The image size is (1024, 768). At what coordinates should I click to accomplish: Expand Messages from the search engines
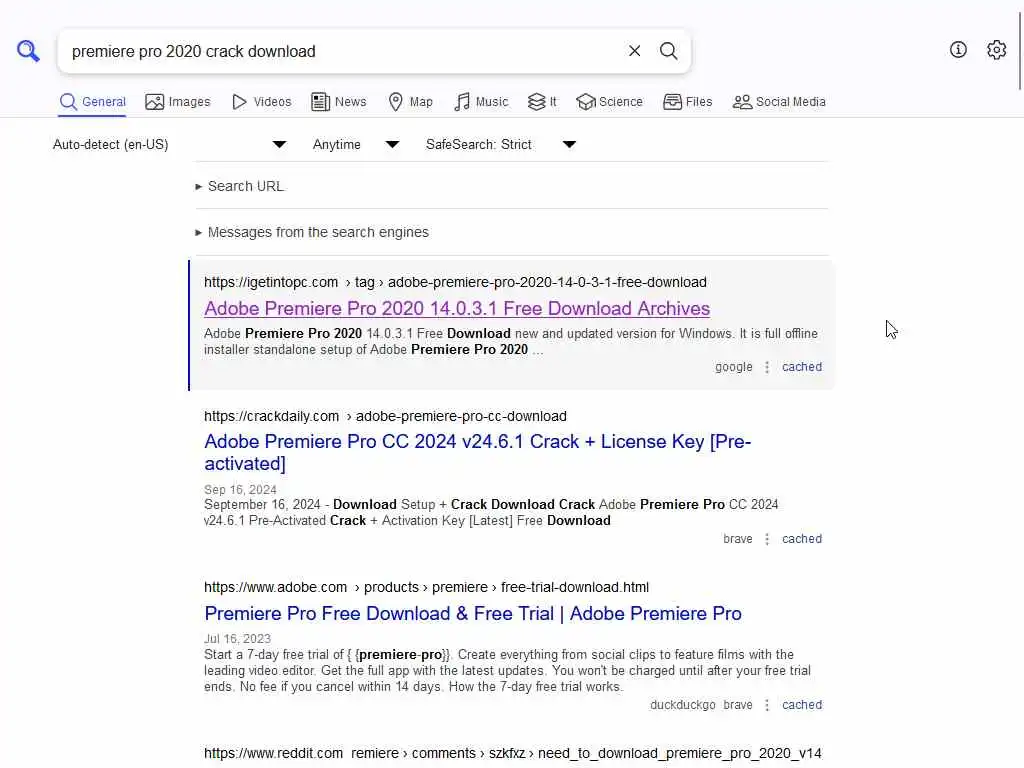(x=312, y=232)
